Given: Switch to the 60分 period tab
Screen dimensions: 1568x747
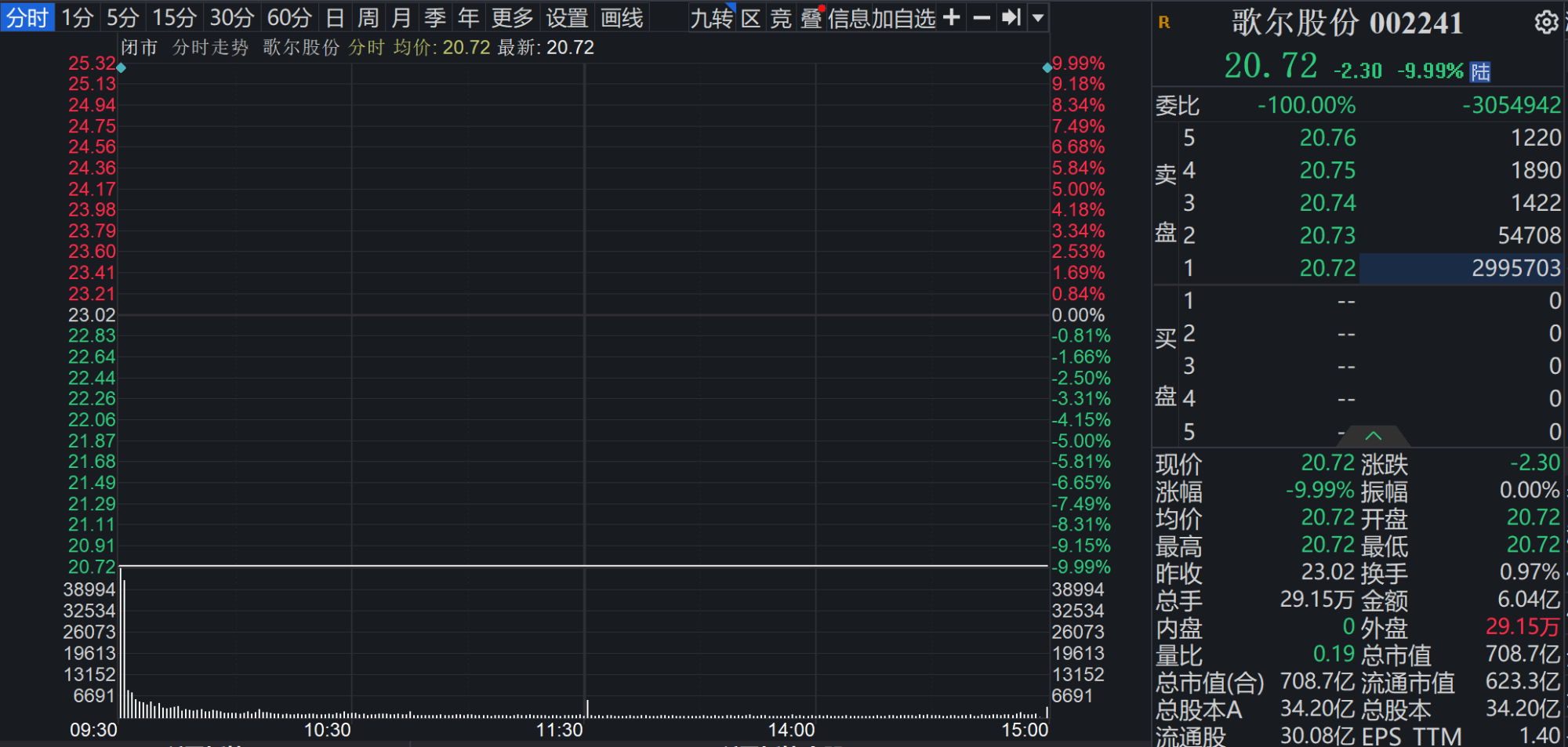Looking at the screenshot, I should [289, 17].
